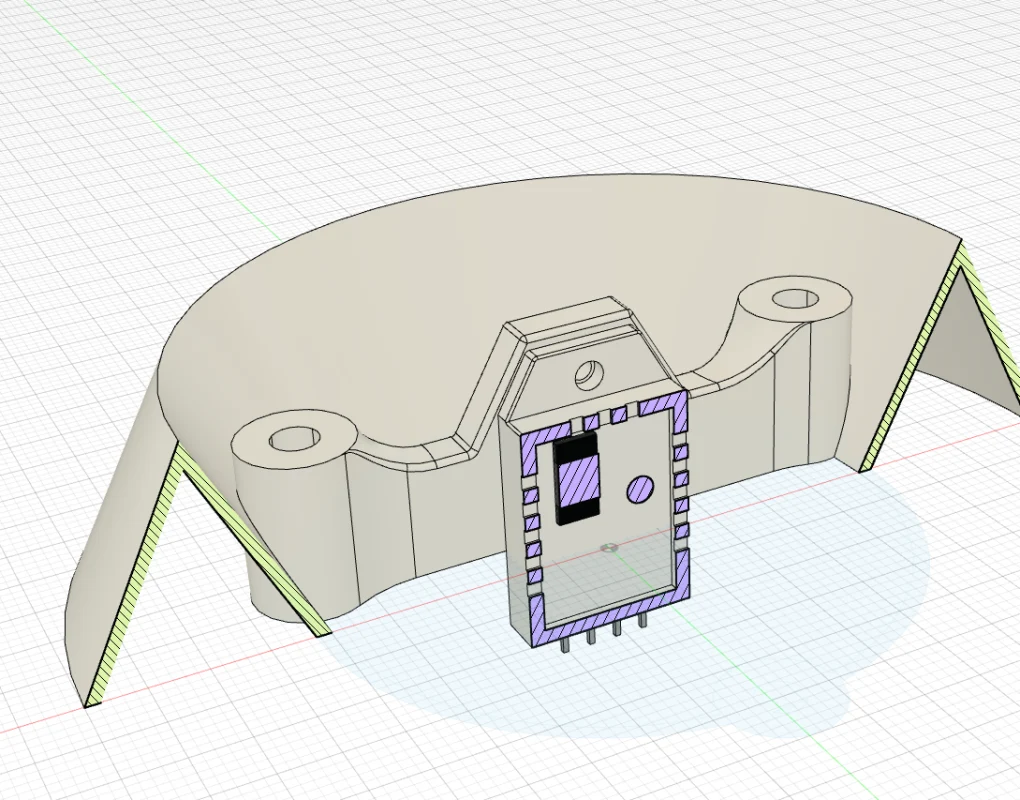Click the small hole in the center tab

point(587,375)
